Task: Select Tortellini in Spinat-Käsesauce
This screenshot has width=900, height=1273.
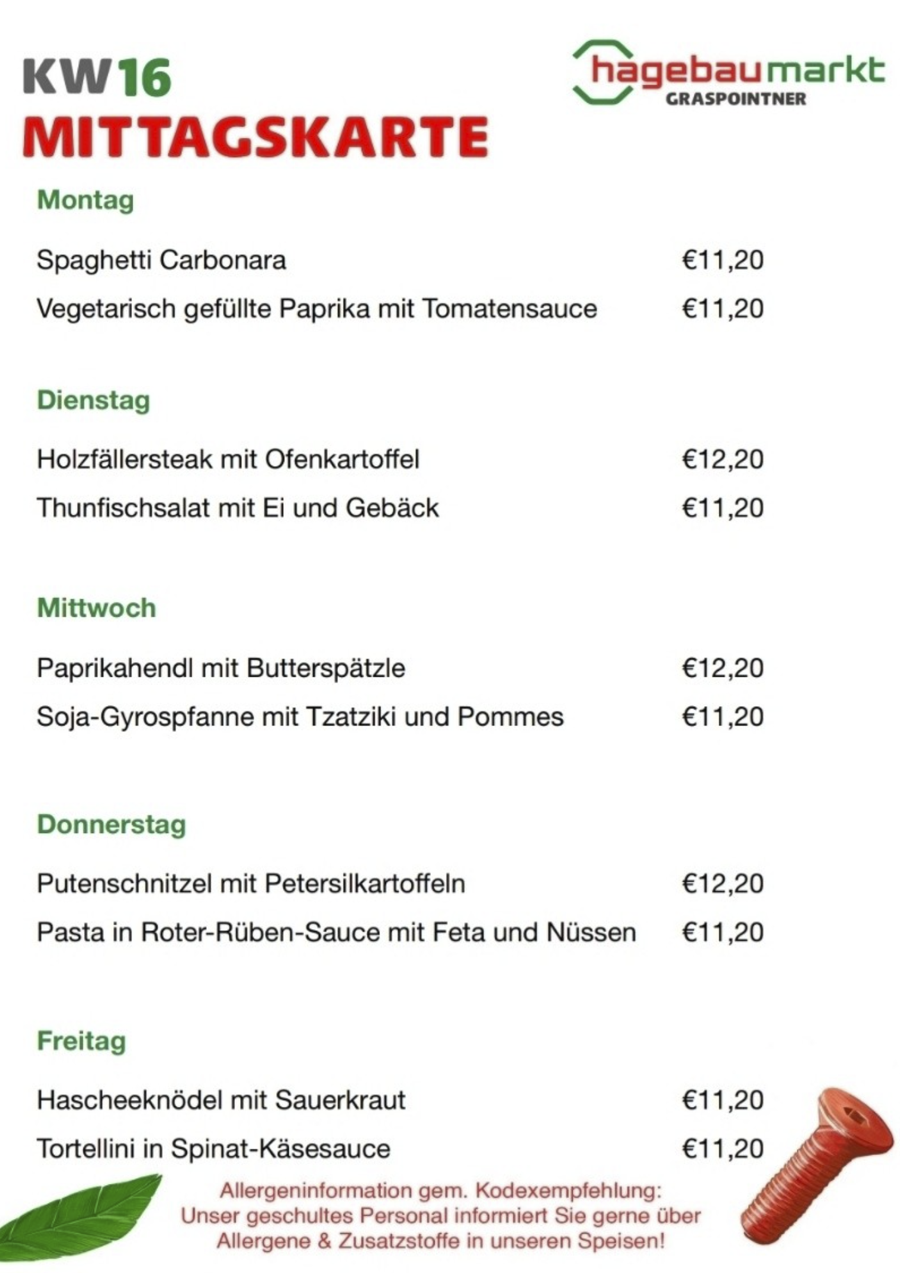Action: pyautogui.click(x=213, y=1149)
